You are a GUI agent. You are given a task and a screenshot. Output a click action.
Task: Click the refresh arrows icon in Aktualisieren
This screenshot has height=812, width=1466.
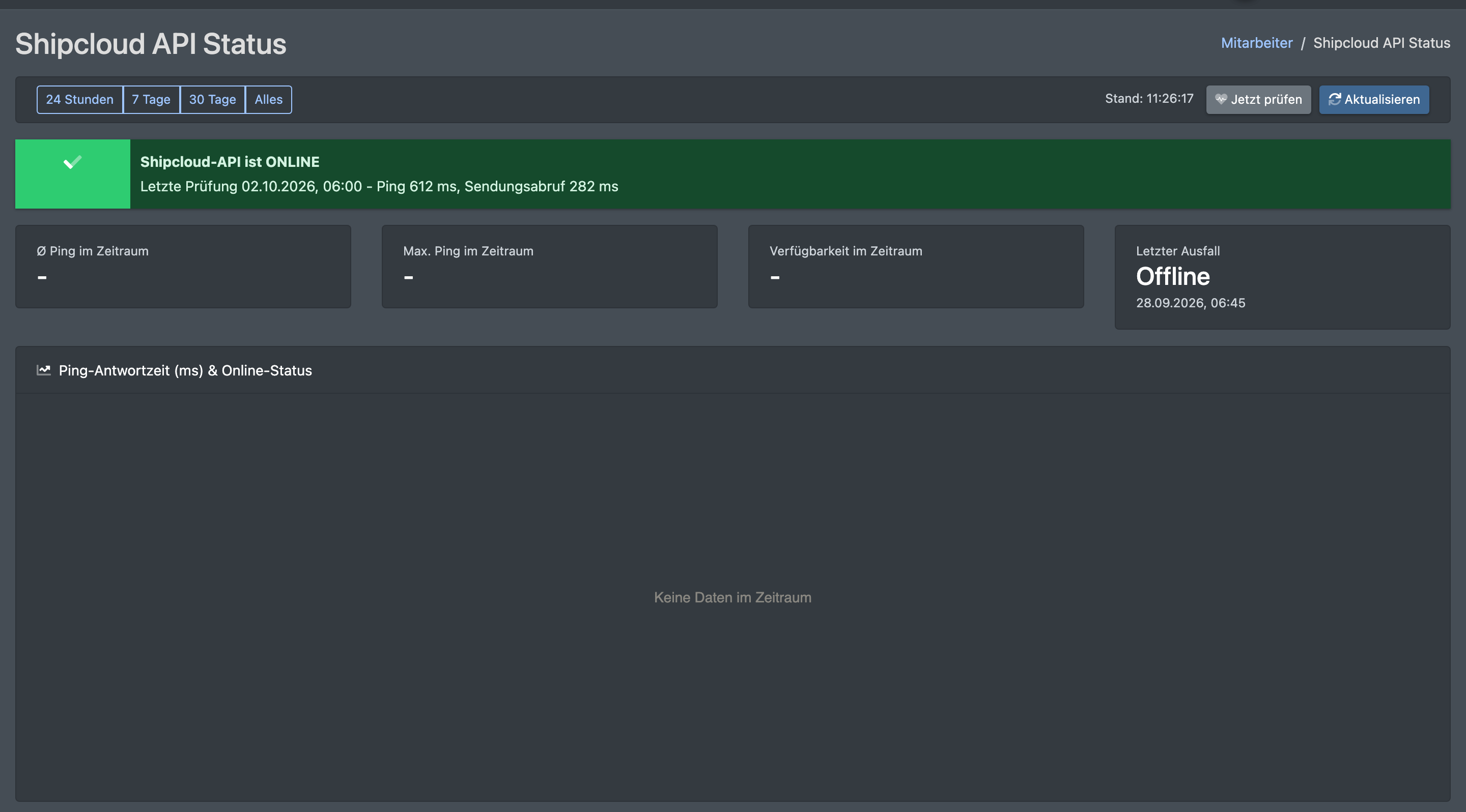click(x=1335, y=99)
